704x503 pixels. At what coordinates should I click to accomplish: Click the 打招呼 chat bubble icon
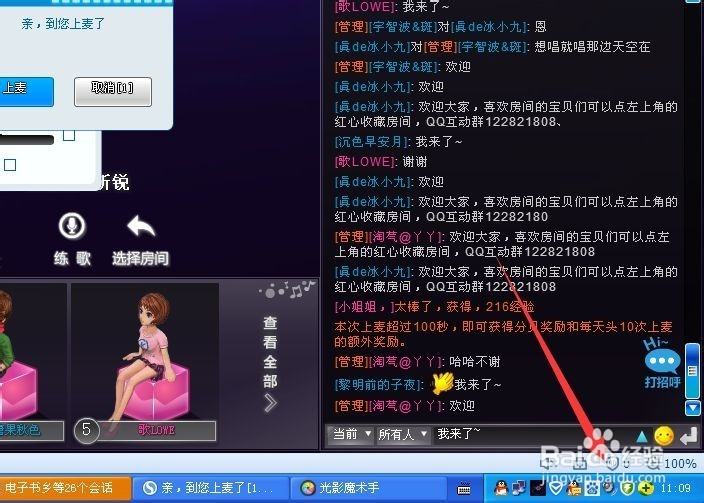(x=662, y=361)
